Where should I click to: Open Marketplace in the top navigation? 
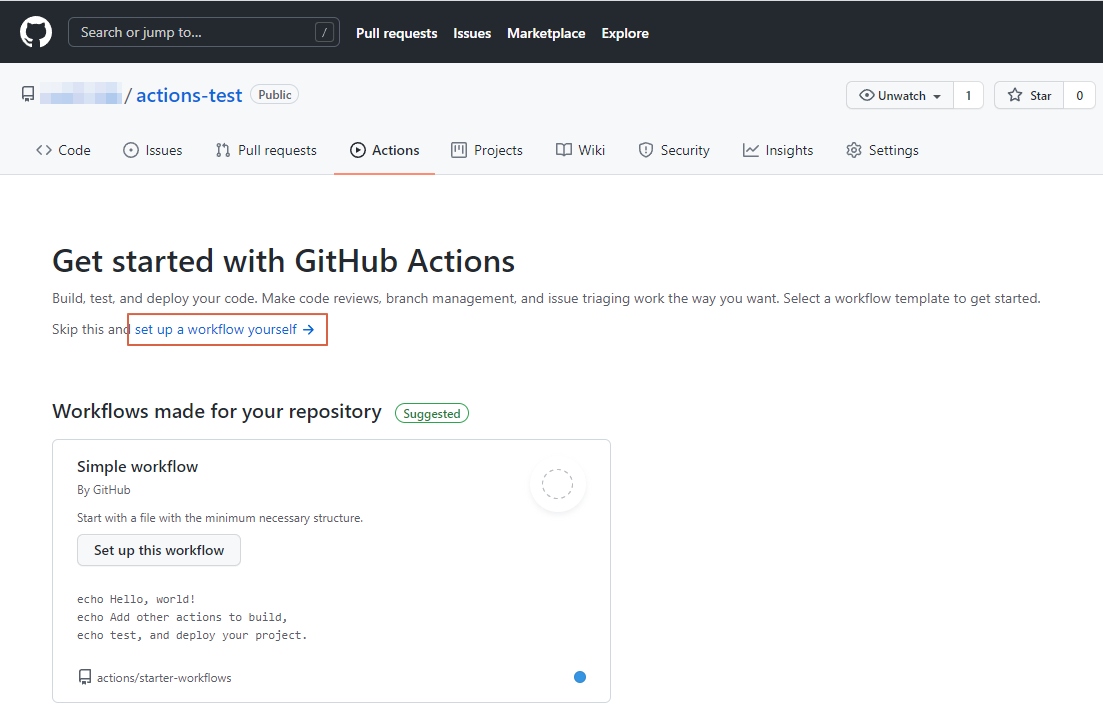click(546, 33)
